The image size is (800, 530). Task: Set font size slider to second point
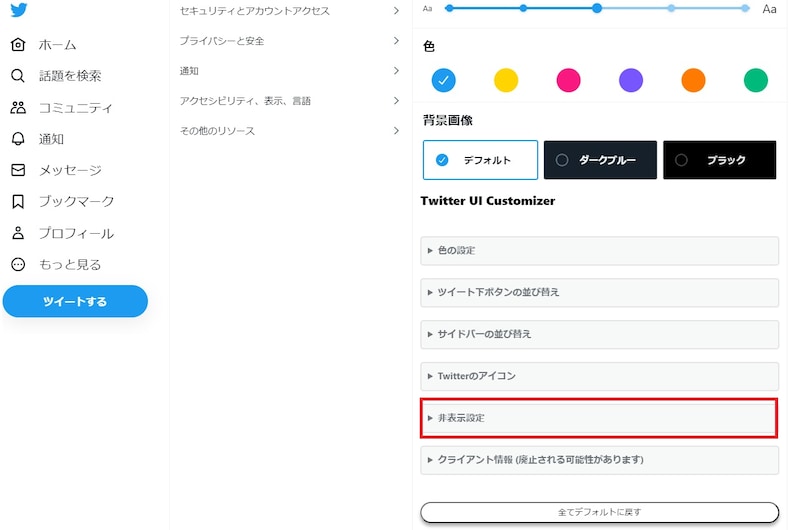[x=523, y=8]
